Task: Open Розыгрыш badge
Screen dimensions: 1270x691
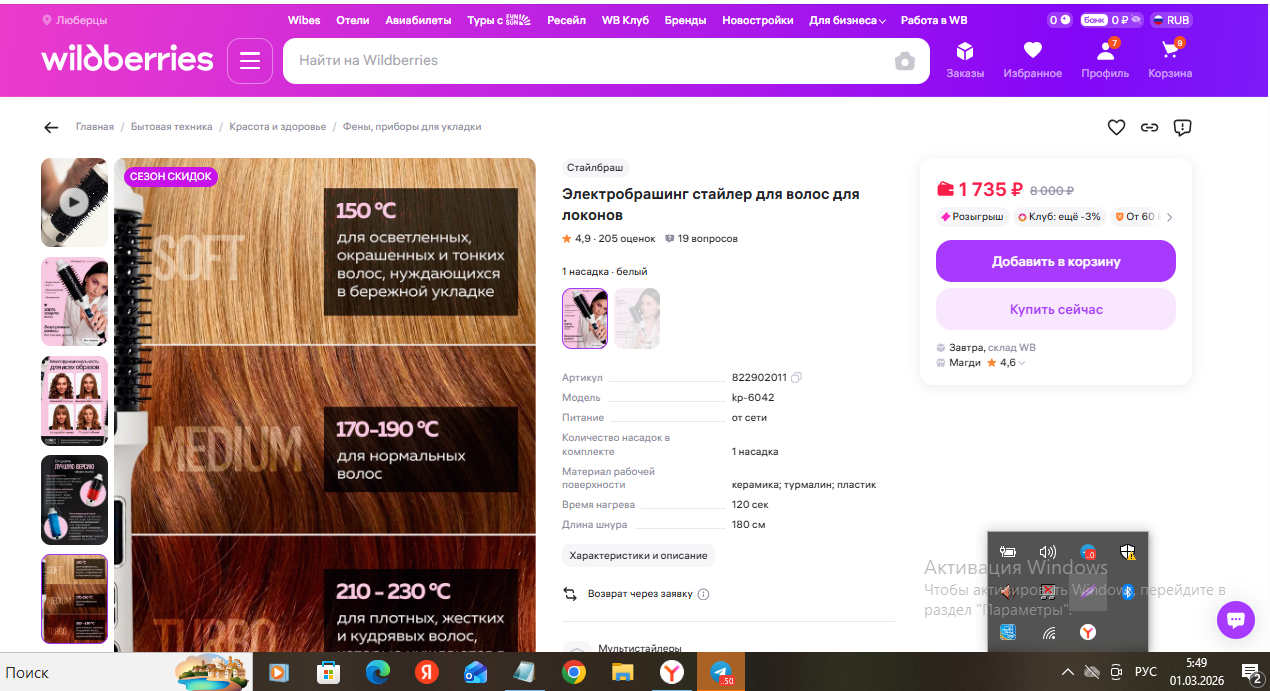Action: 972,217
